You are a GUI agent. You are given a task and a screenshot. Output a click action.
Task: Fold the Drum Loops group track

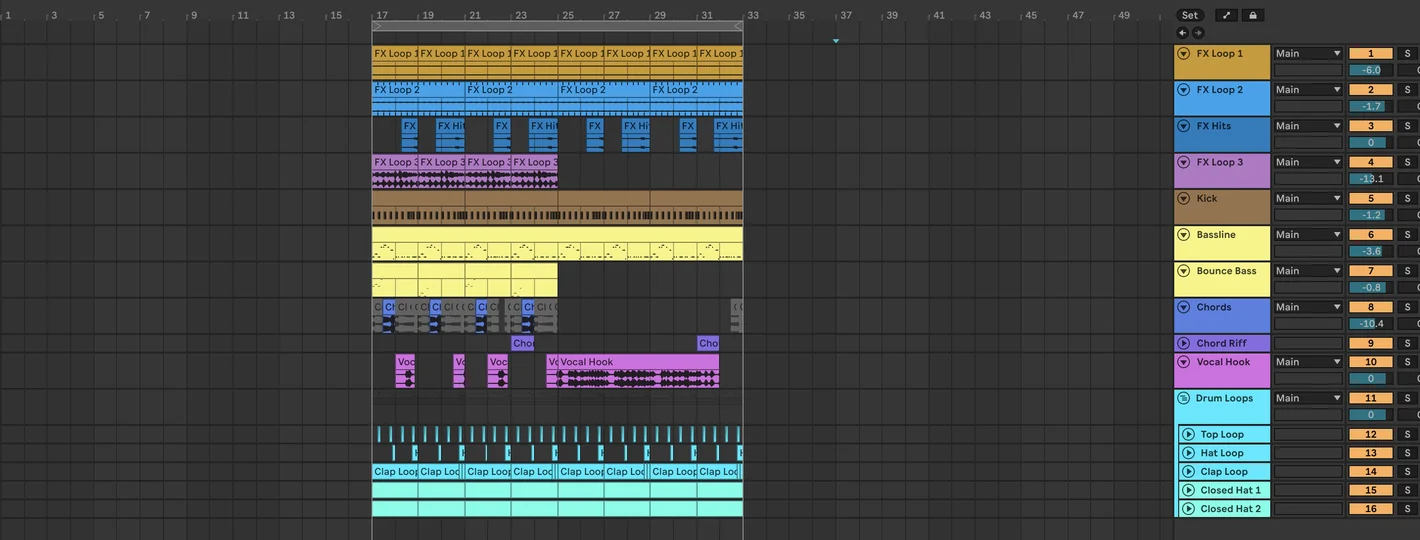tap(1184, 398)
